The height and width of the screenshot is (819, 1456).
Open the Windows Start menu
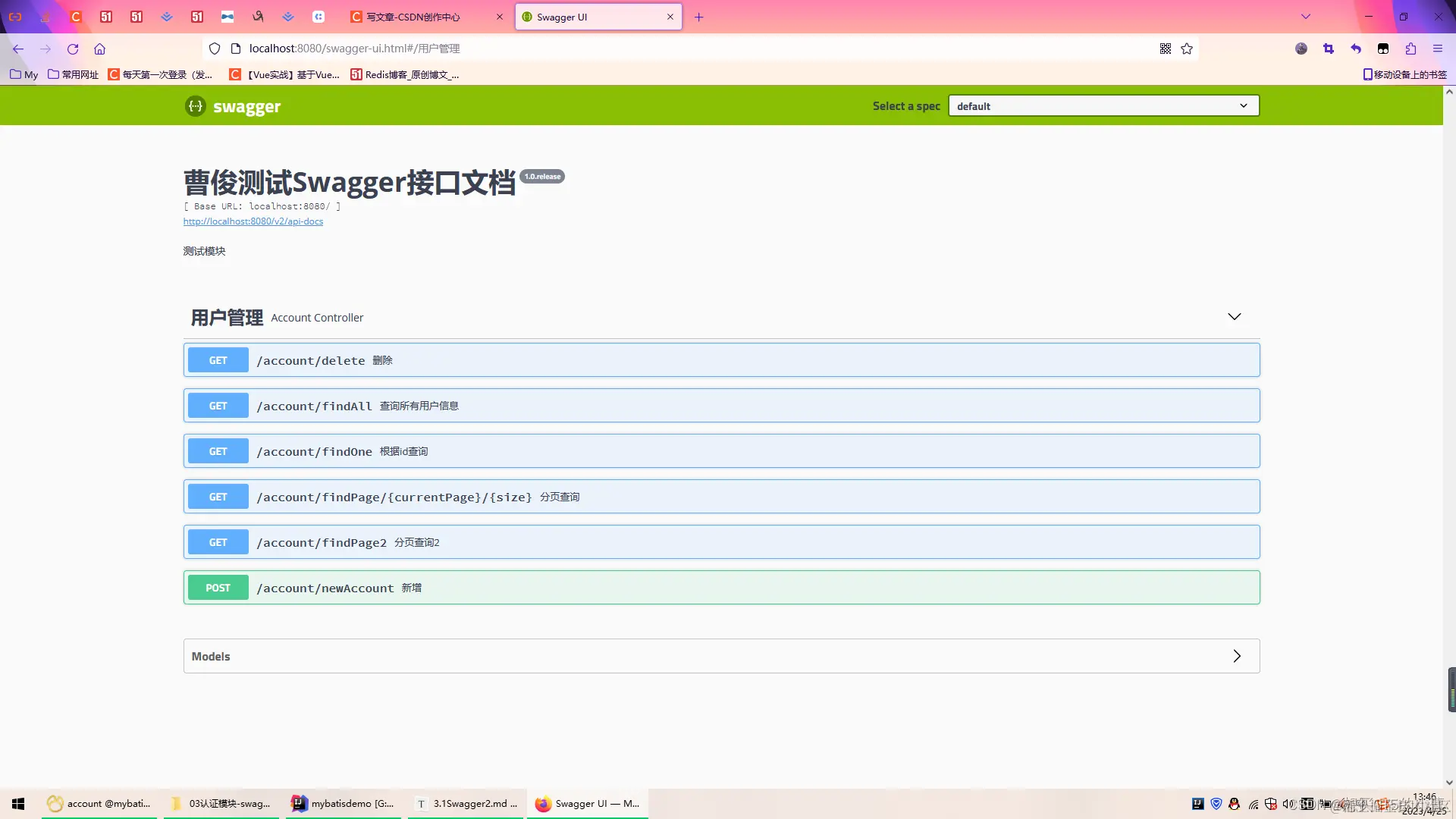18,804
